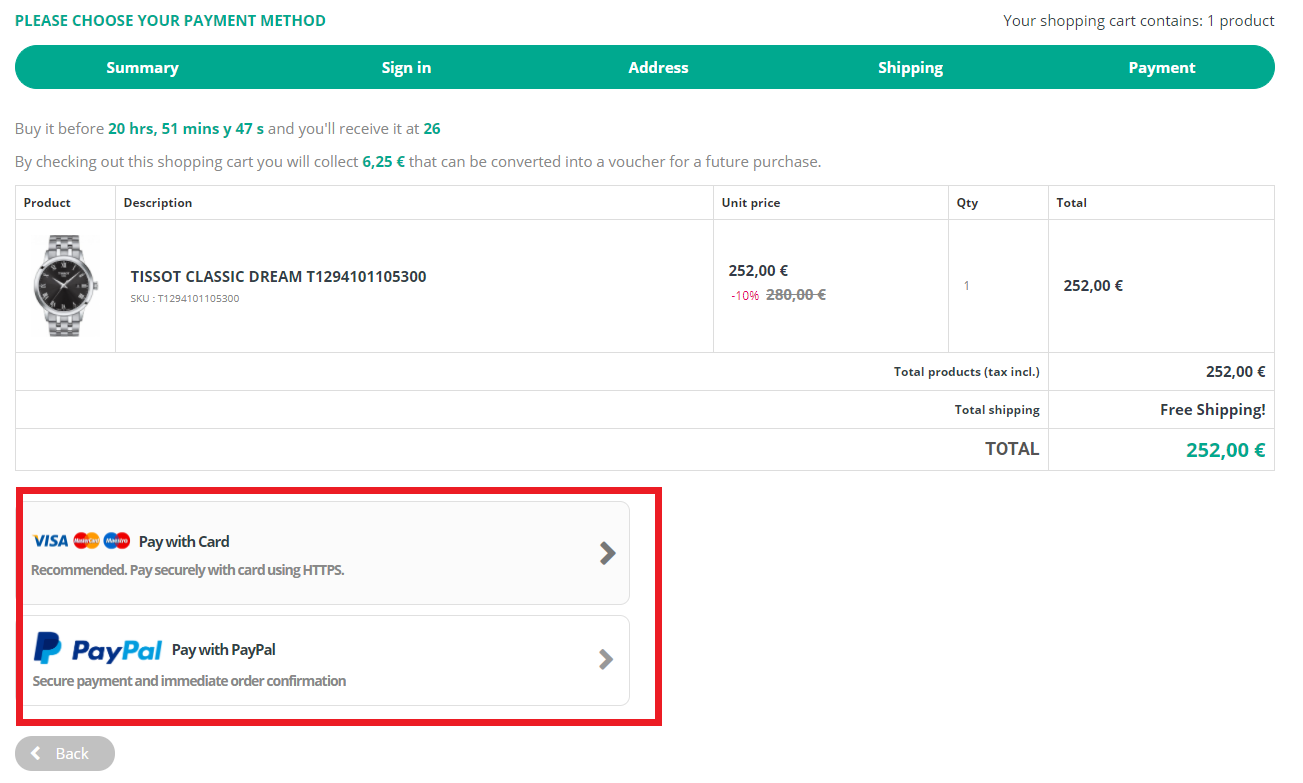Click the PayPal logo
The image size is (1303, 783).
[98, 649]
